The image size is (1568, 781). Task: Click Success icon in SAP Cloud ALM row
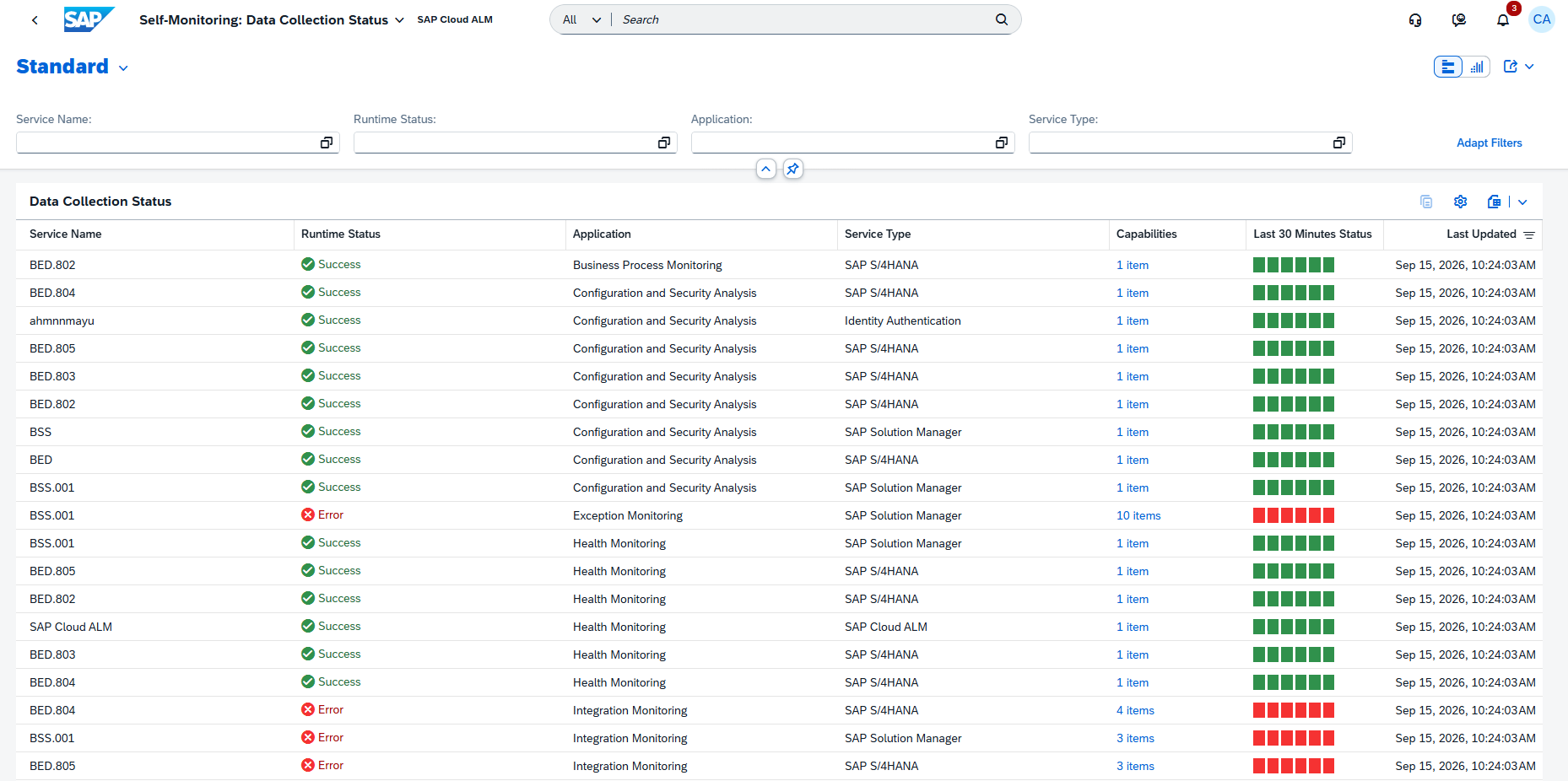coord(308,626)
